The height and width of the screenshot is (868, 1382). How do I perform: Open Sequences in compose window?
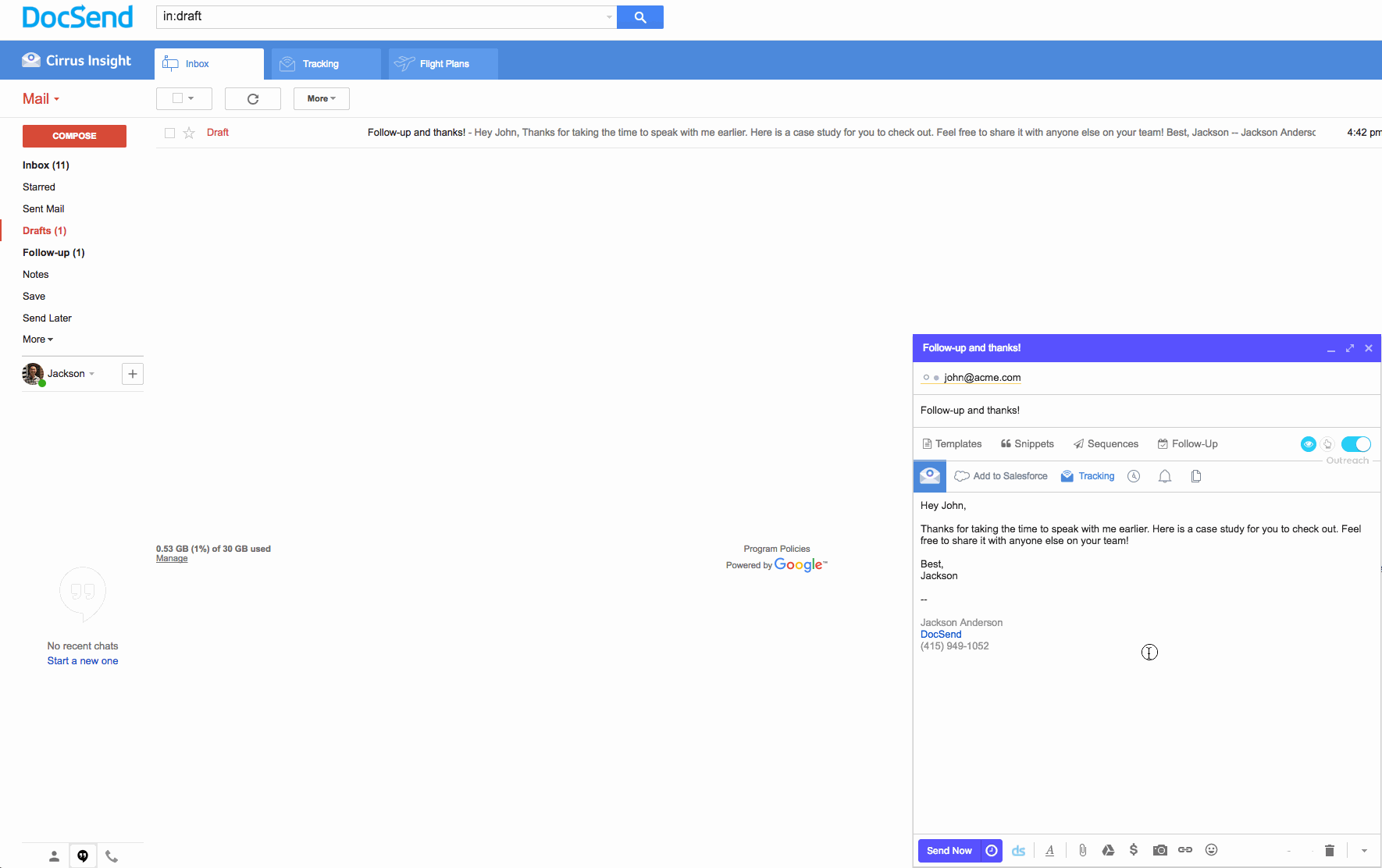click(x=1106, y=444)
